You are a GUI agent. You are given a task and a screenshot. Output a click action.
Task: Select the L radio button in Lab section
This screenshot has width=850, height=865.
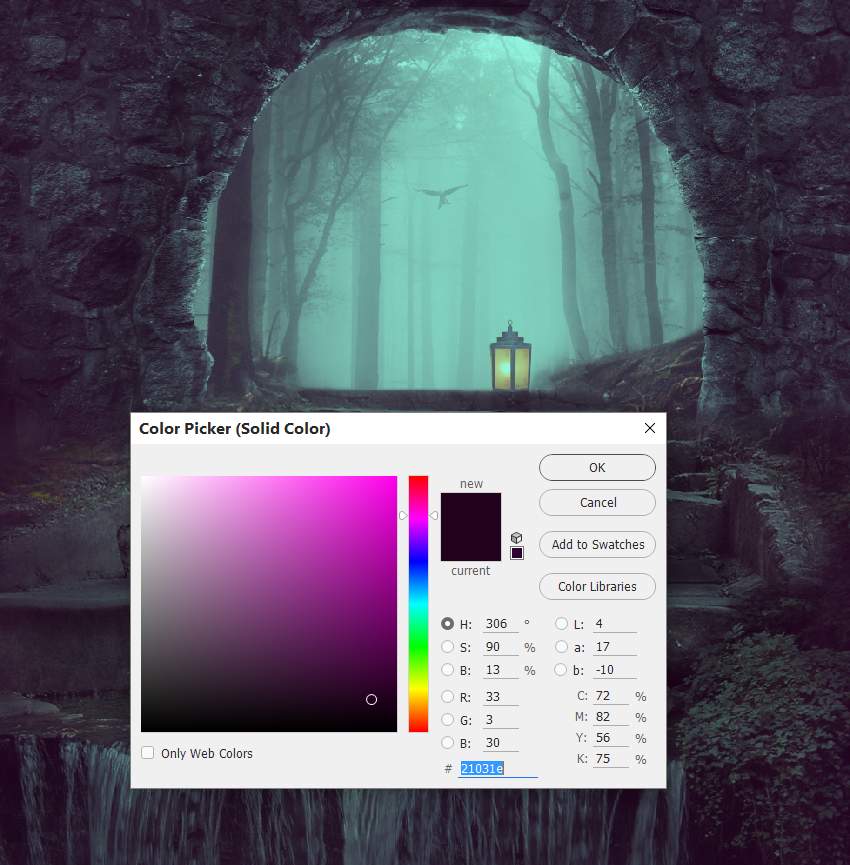click(561, 623)
